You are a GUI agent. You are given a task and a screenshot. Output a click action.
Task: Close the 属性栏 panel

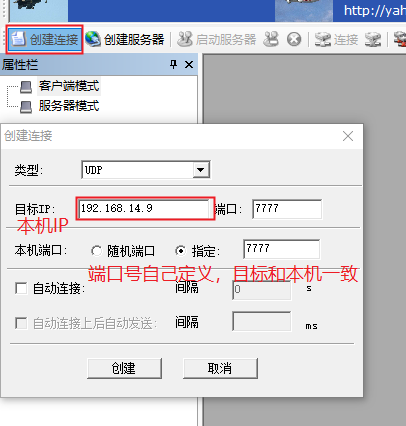coord(189,64)
